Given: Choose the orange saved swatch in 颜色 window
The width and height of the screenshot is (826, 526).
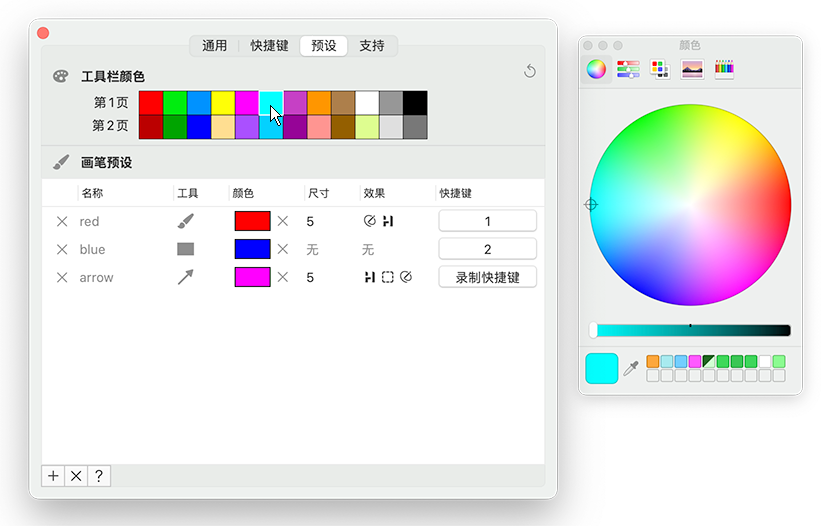Looking at the screenshot, I should point(653,361).
